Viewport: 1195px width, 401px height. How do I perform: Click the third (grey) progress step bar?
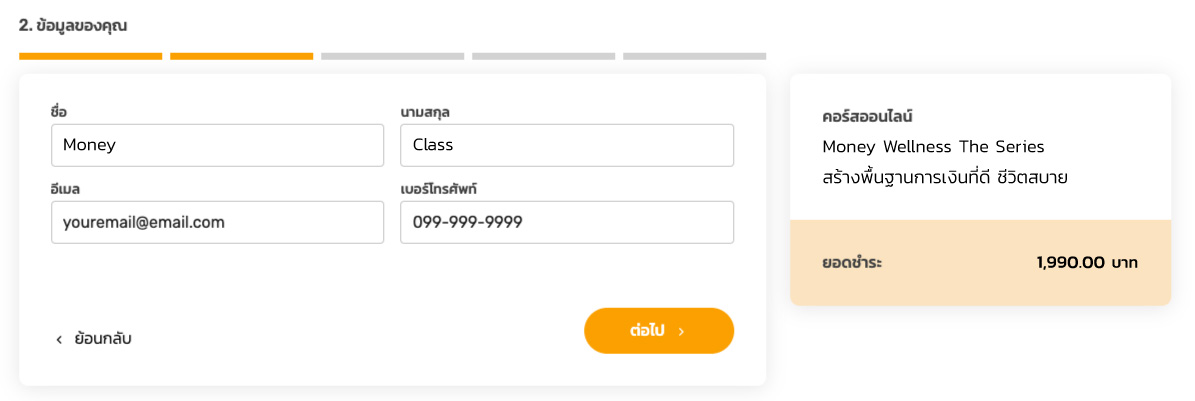click(x=392, y=56)
